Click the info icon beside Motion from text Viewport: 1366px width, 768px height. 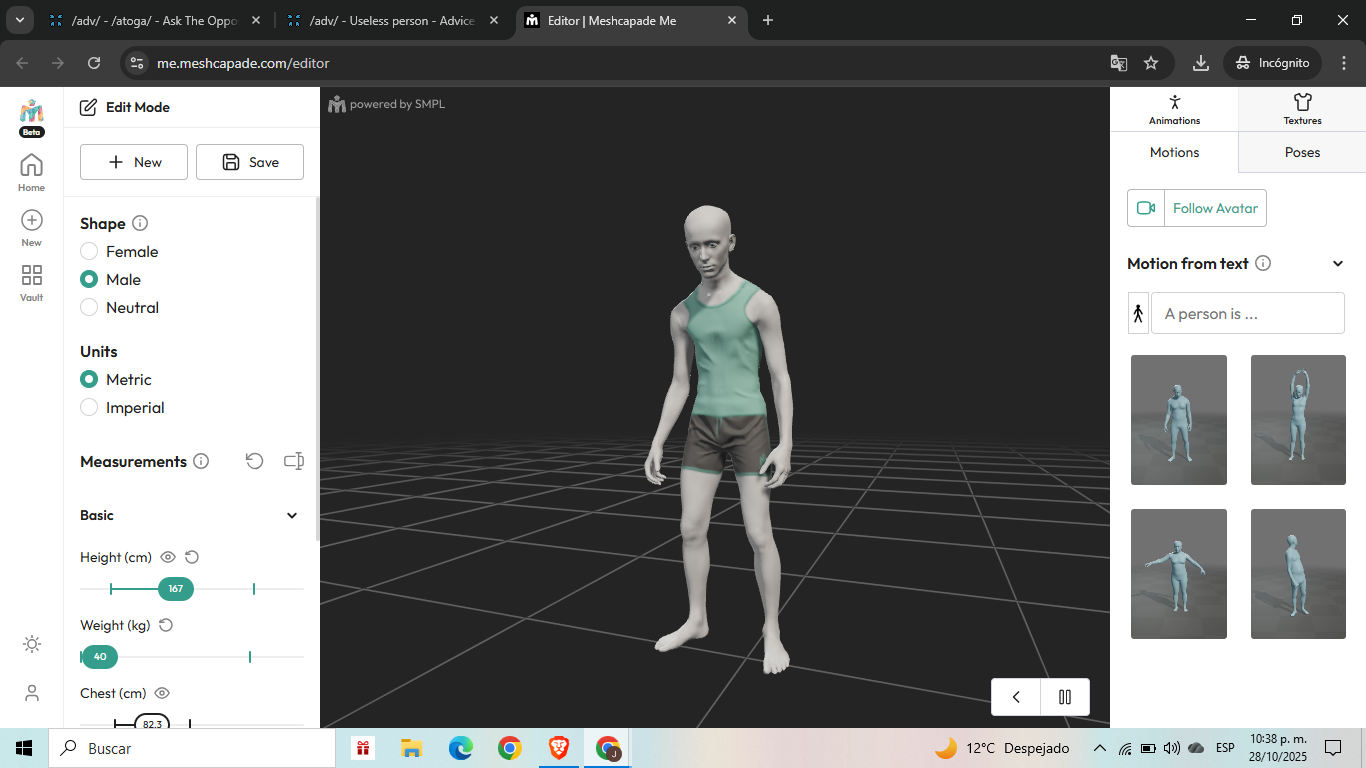click(x=1263, y=264)
